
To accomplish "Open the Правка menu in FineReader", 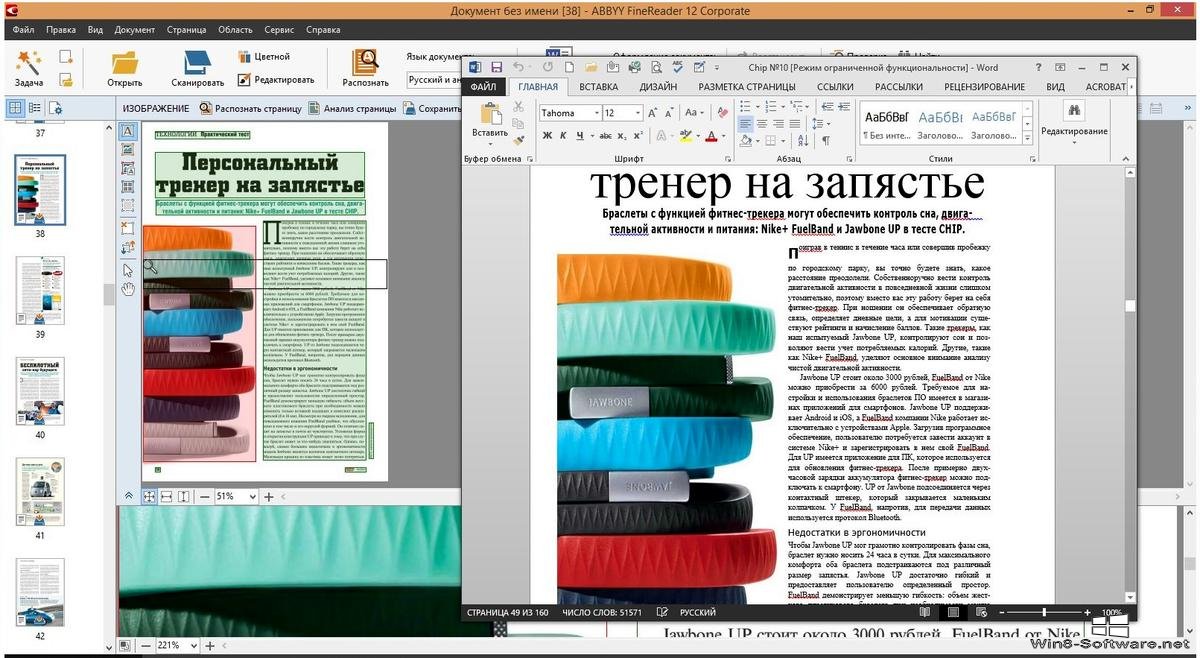I will coord(61,30).
